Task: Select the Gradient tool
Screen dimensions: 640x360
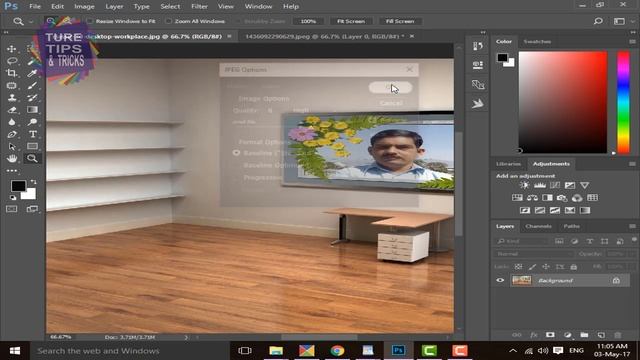Action: pyautogui.click(x=32, y=110)
